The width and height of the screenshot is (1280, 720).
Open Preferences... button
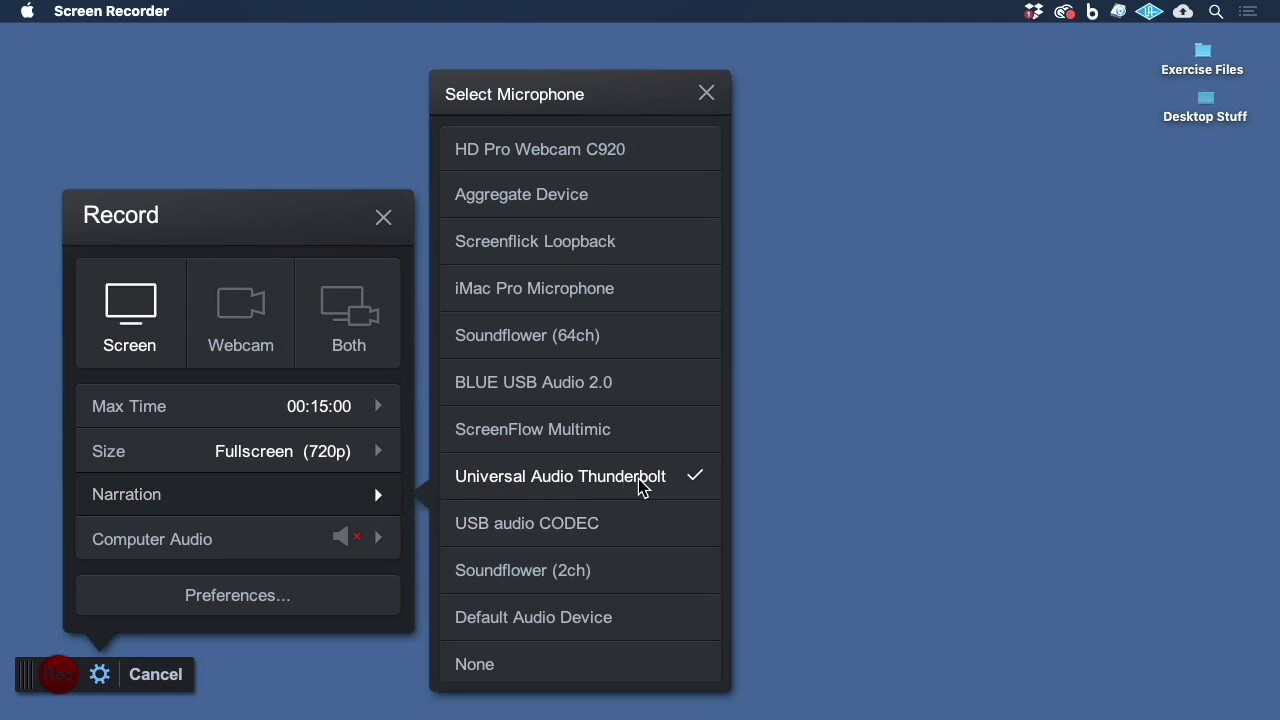[x=238, y=595]
